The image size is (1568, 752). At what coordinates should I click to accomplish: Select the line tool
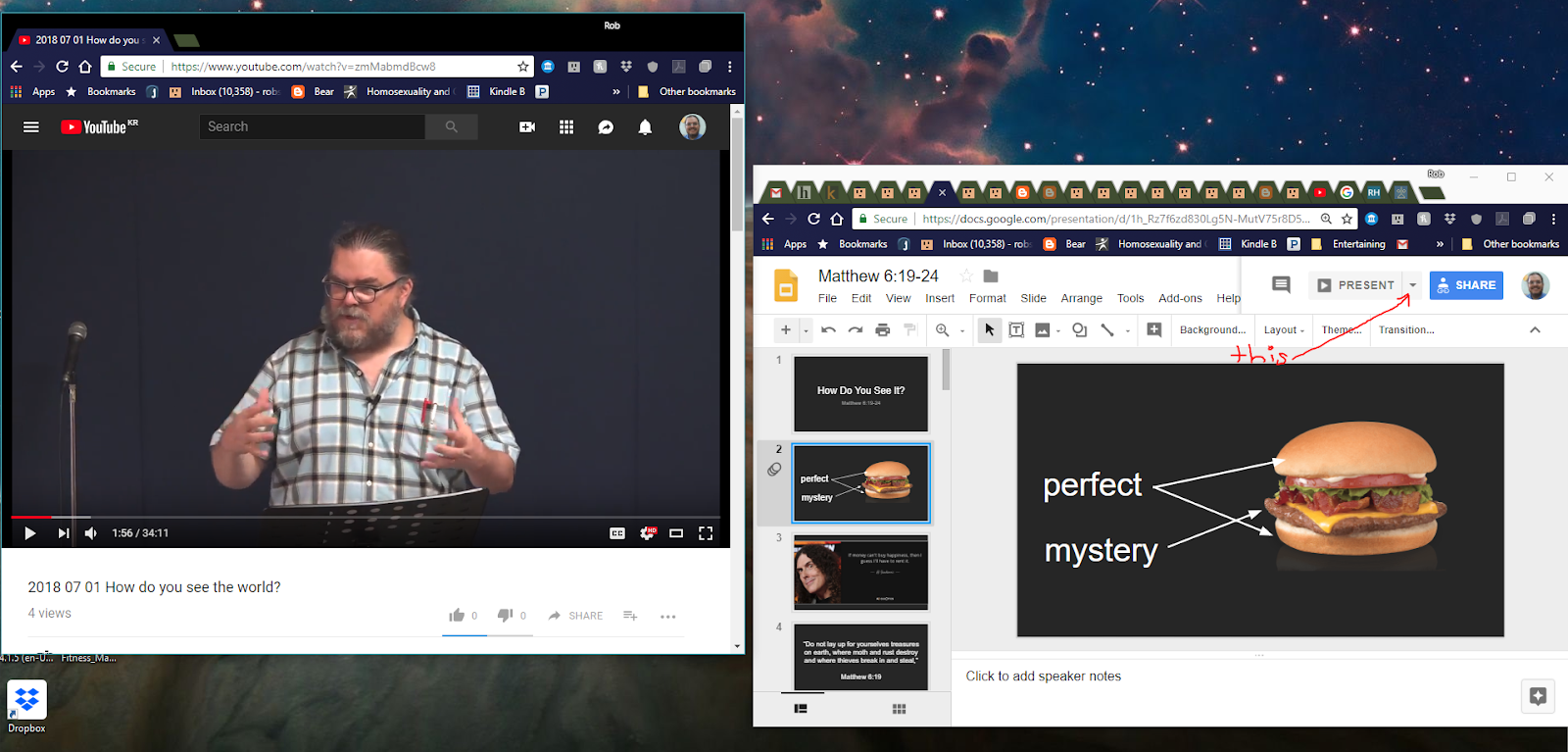pos(1107,330)
